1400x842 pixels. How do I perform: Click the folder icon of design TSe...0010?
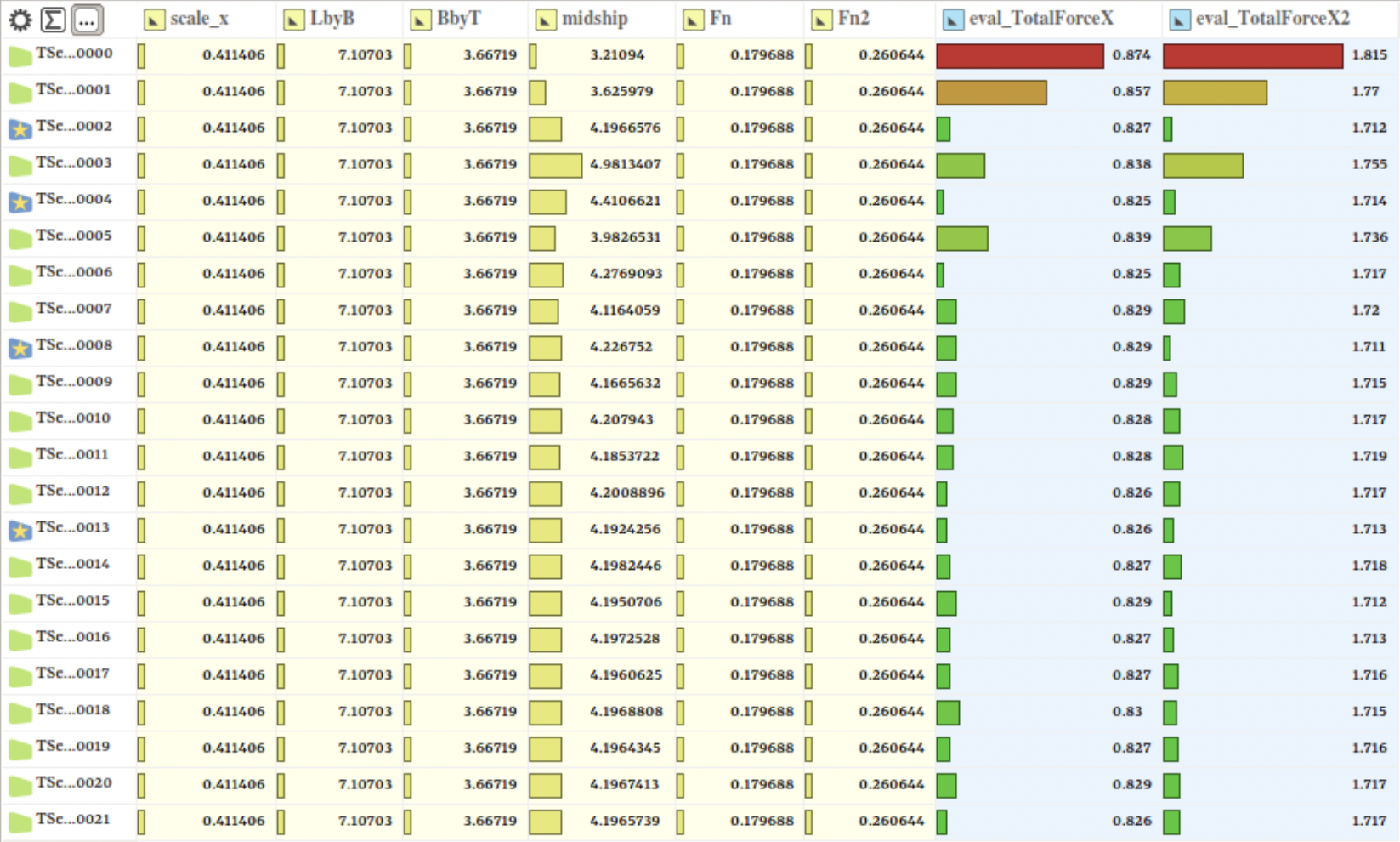(20, 422)
